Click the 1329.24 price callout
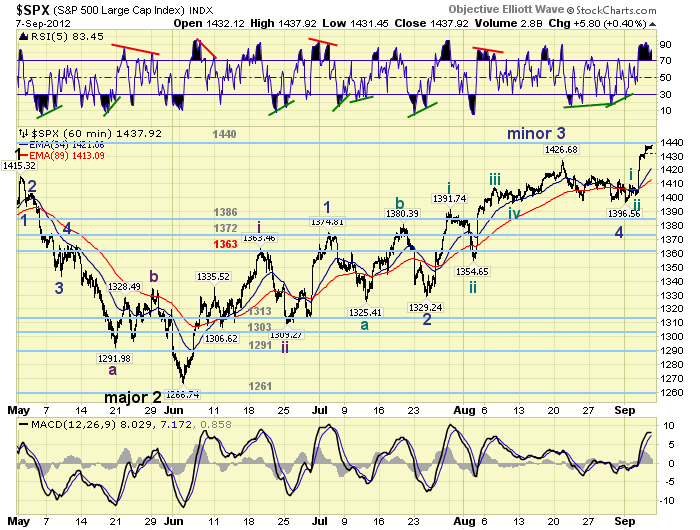Viewport: 700px width, 530px height. point(425,307)
